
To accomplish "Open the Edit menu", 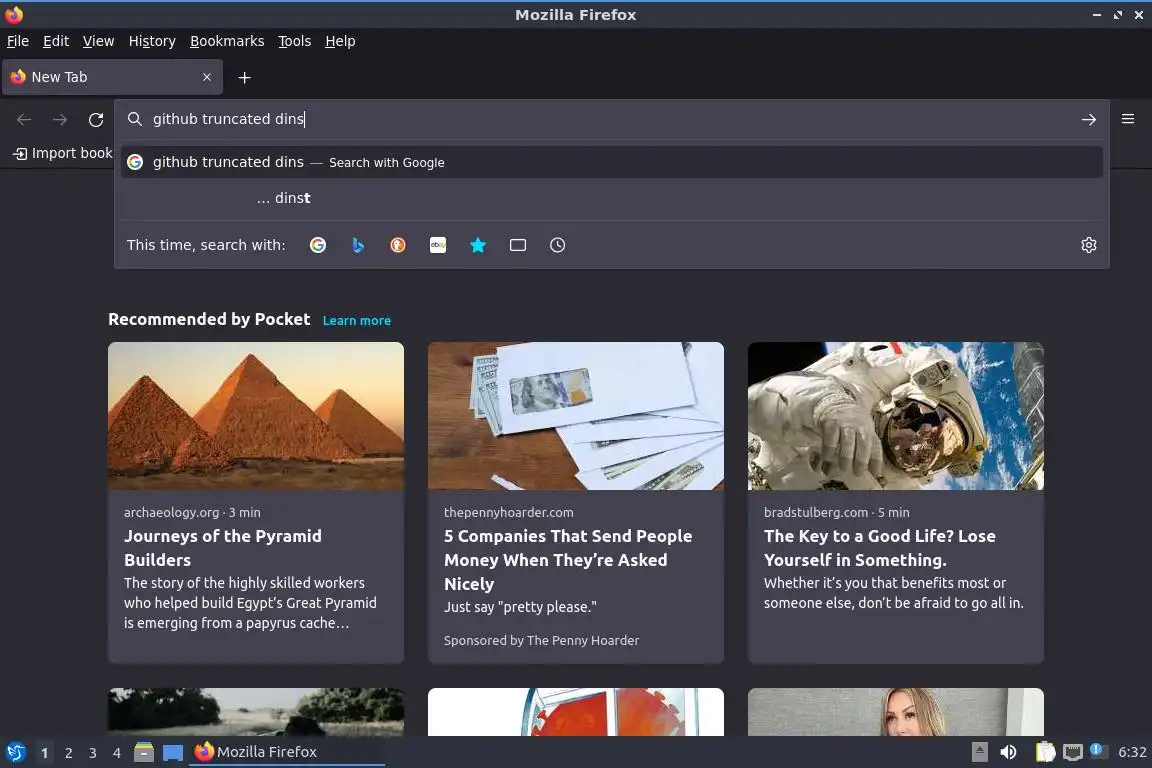I will [x=56, y=41].
